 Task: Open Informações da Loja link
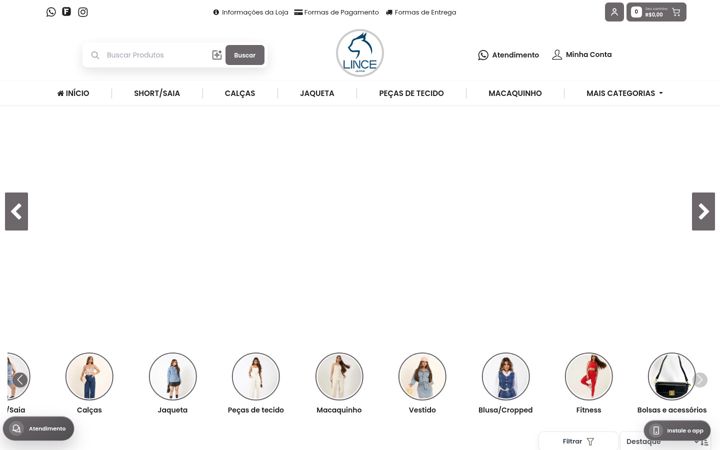point(250,12)
